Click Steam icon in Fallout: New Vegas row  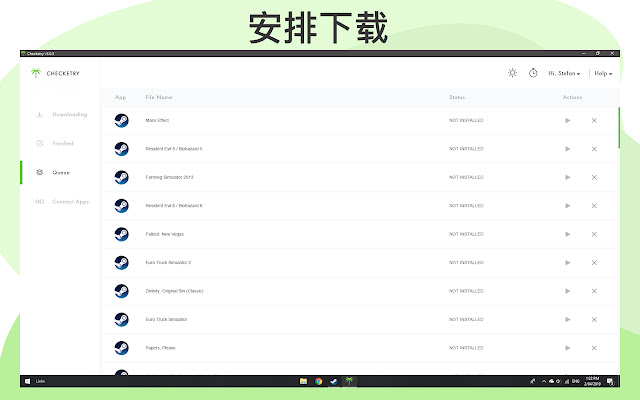(122, 234)
